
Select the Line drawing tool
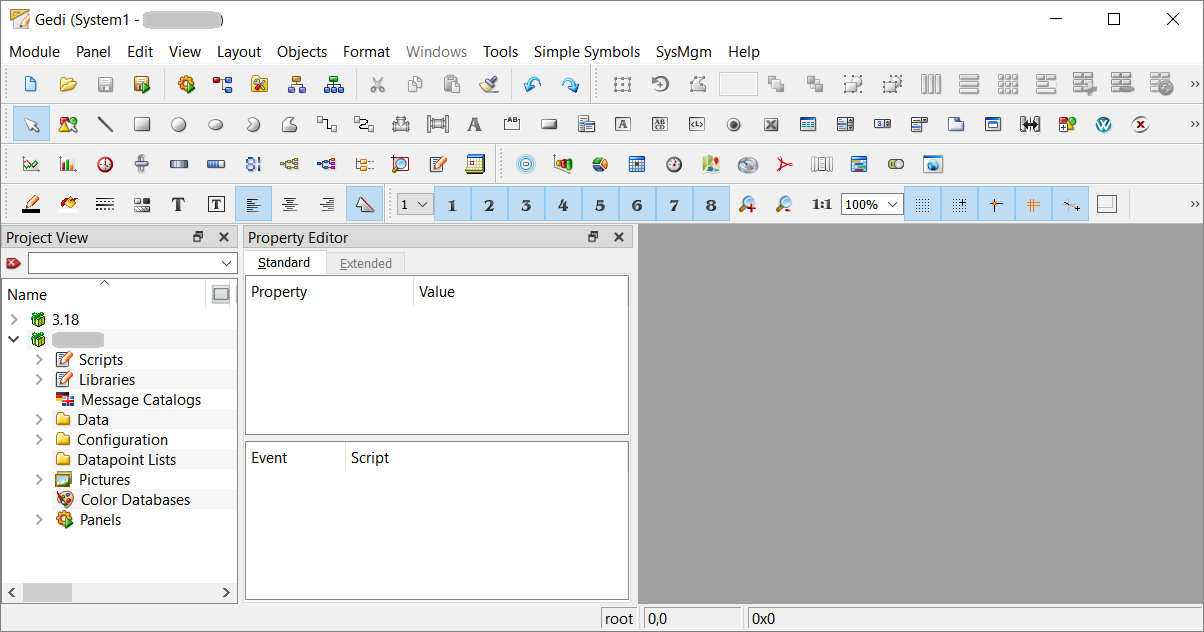point(105,124)
